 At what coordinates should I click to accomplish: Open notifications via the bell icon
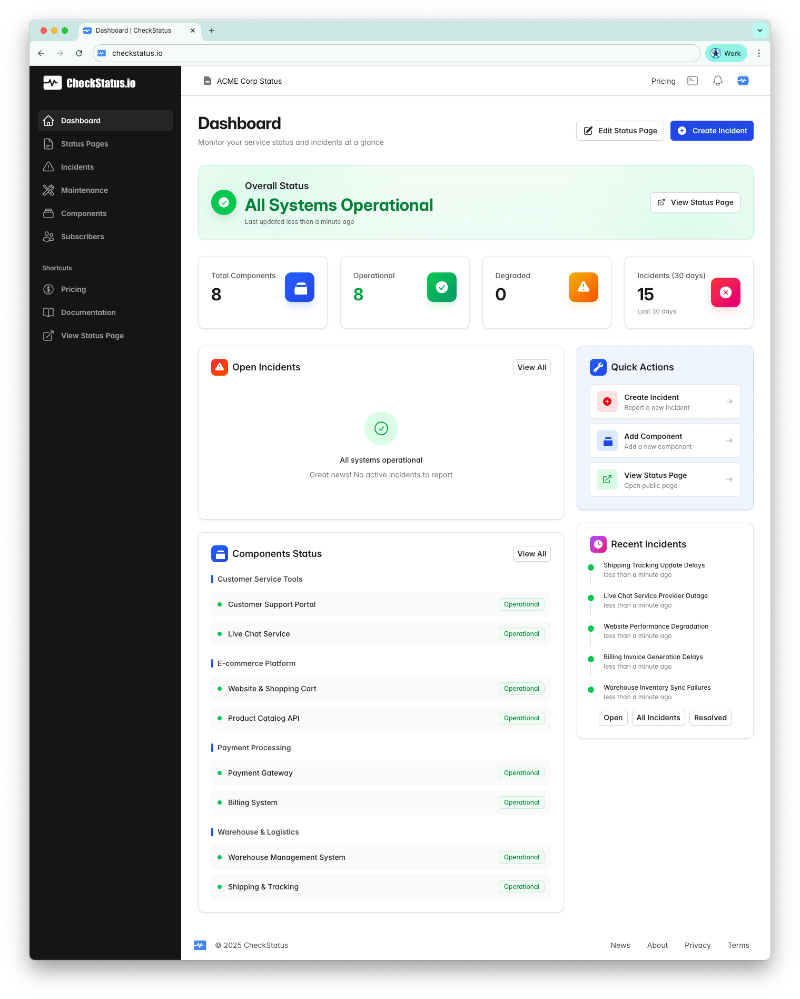[x=718, y=81]
